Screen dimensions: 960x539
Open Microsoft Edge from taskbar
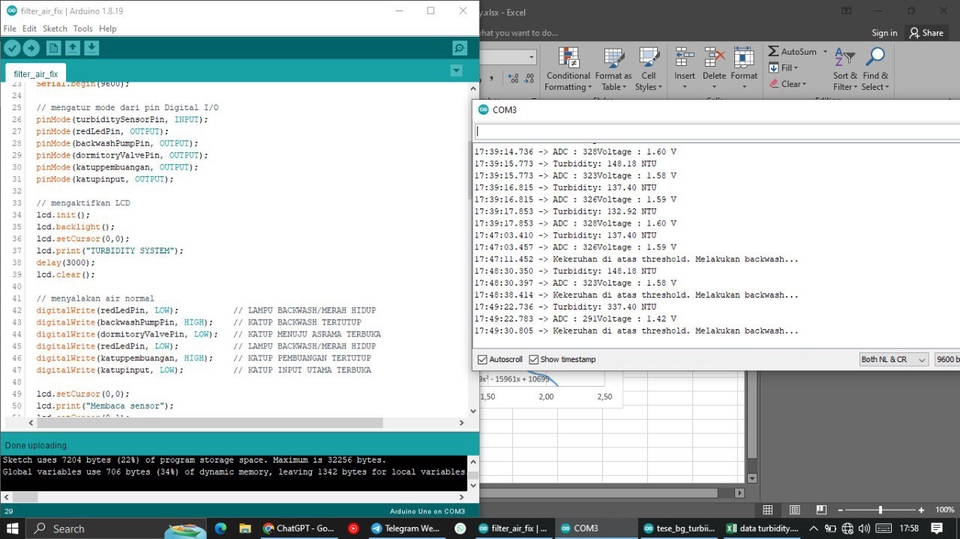point(221,528)
